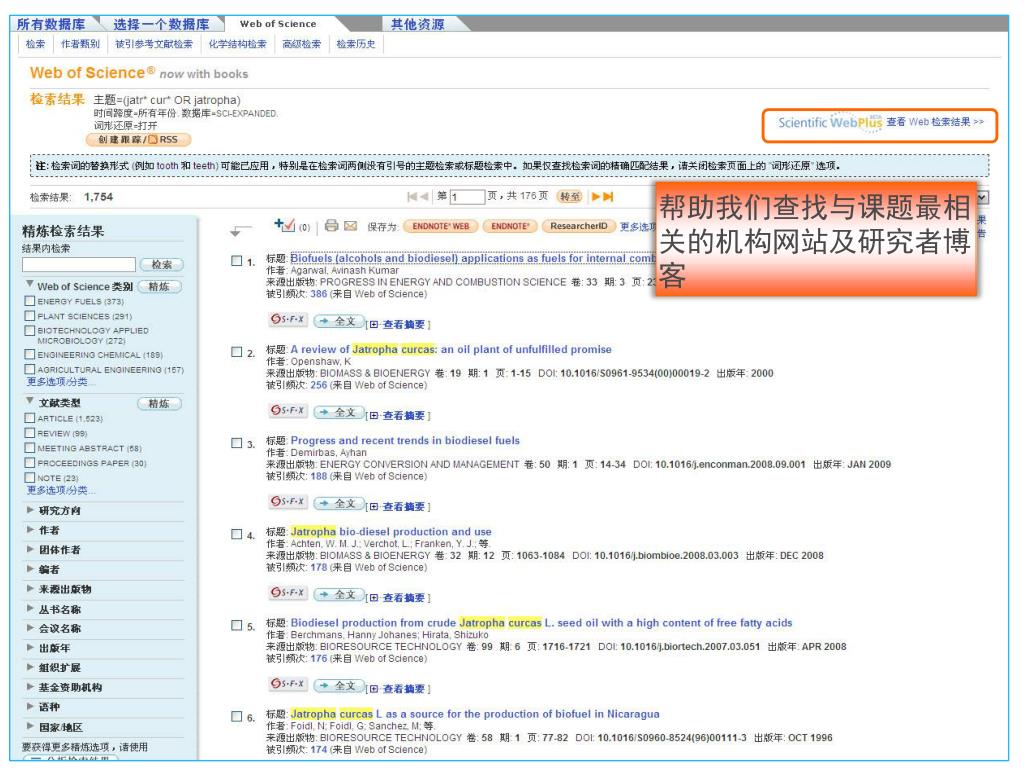Check the PROCEEDINGS PAPER (30) type
Screen dimensions: 1024x768
29,463
